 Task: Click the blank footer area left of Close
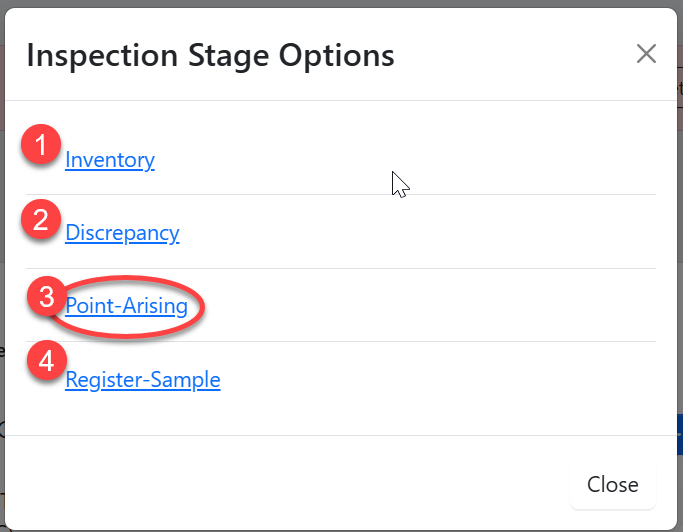pyautogui.click(x=300, y=484)
